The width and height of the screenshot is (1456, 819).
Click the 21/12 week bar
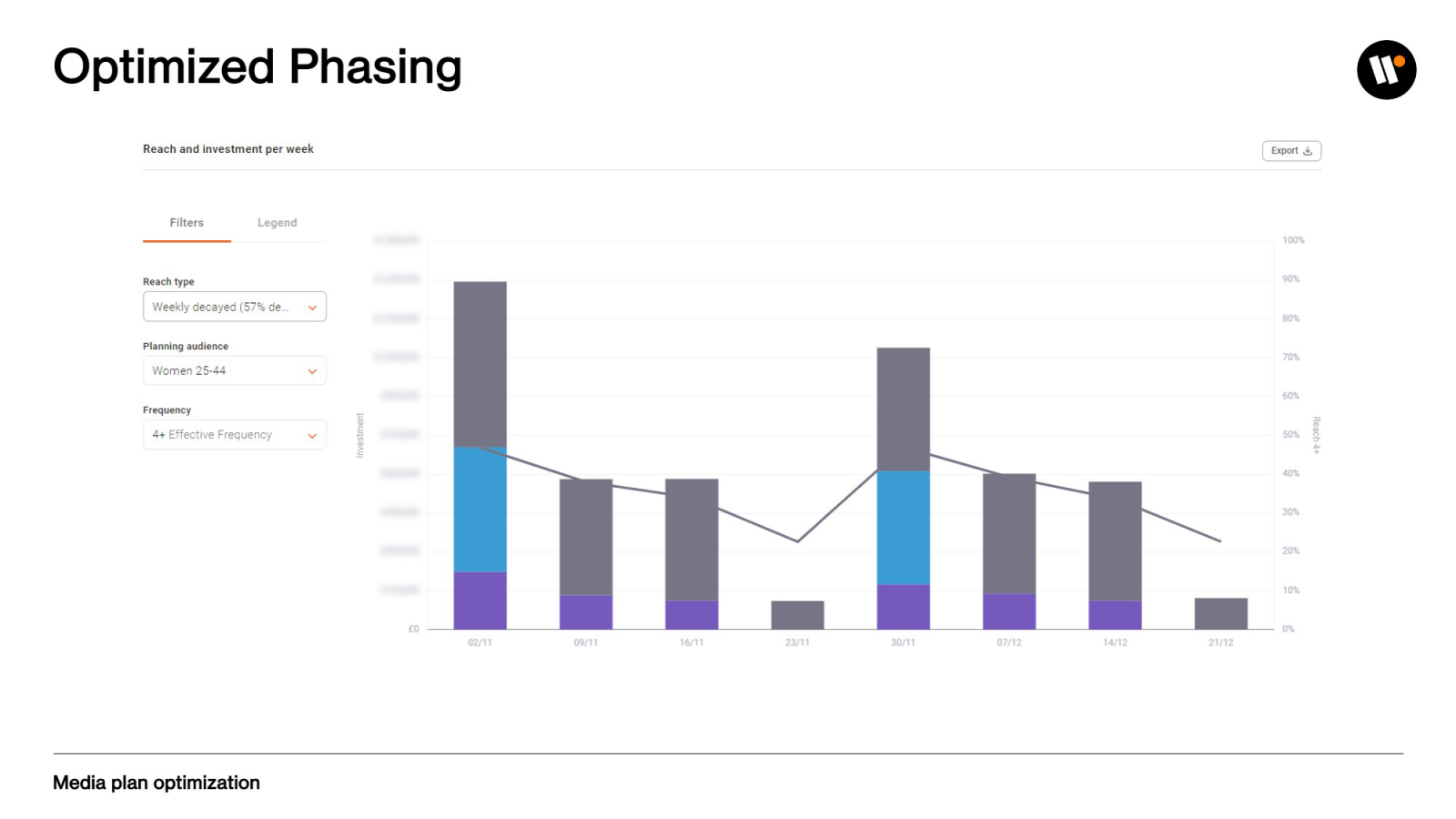[x=1220, y=614]
